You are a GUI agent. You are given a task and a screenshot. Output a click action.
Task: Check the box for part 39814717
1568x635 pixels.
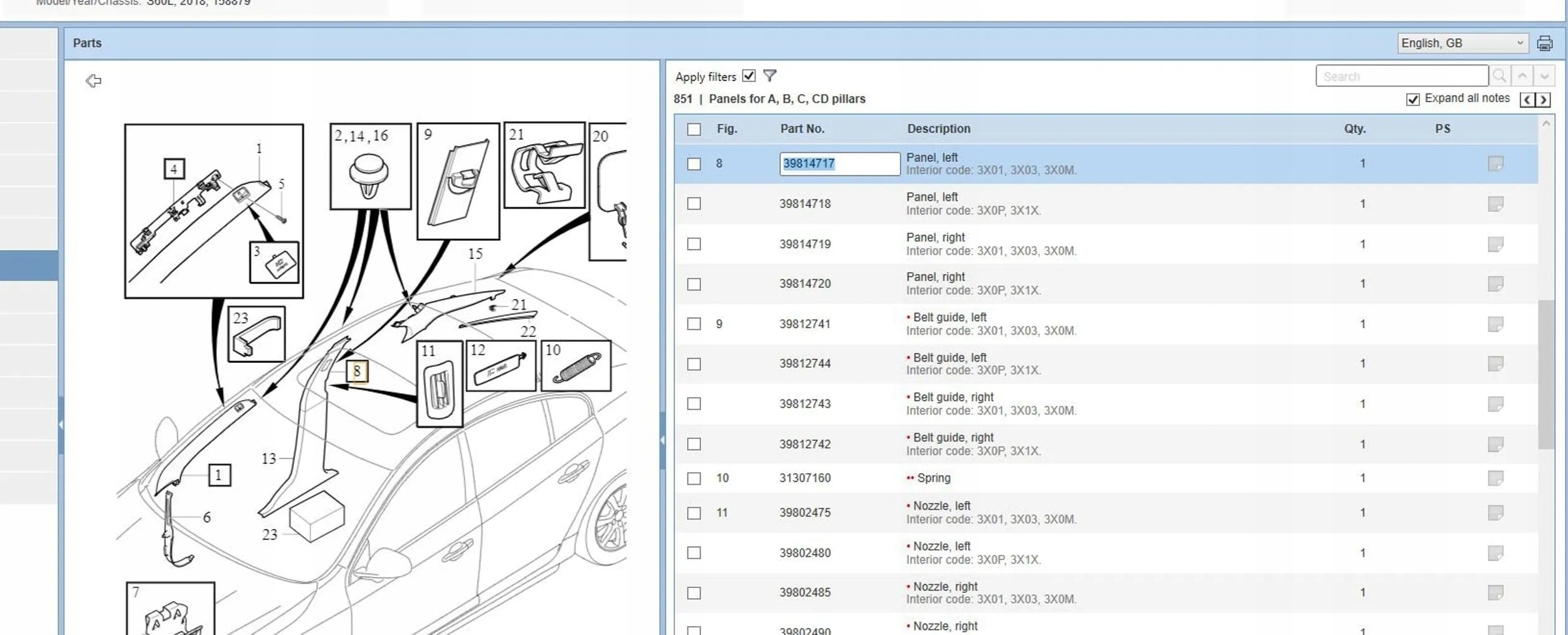694,164
